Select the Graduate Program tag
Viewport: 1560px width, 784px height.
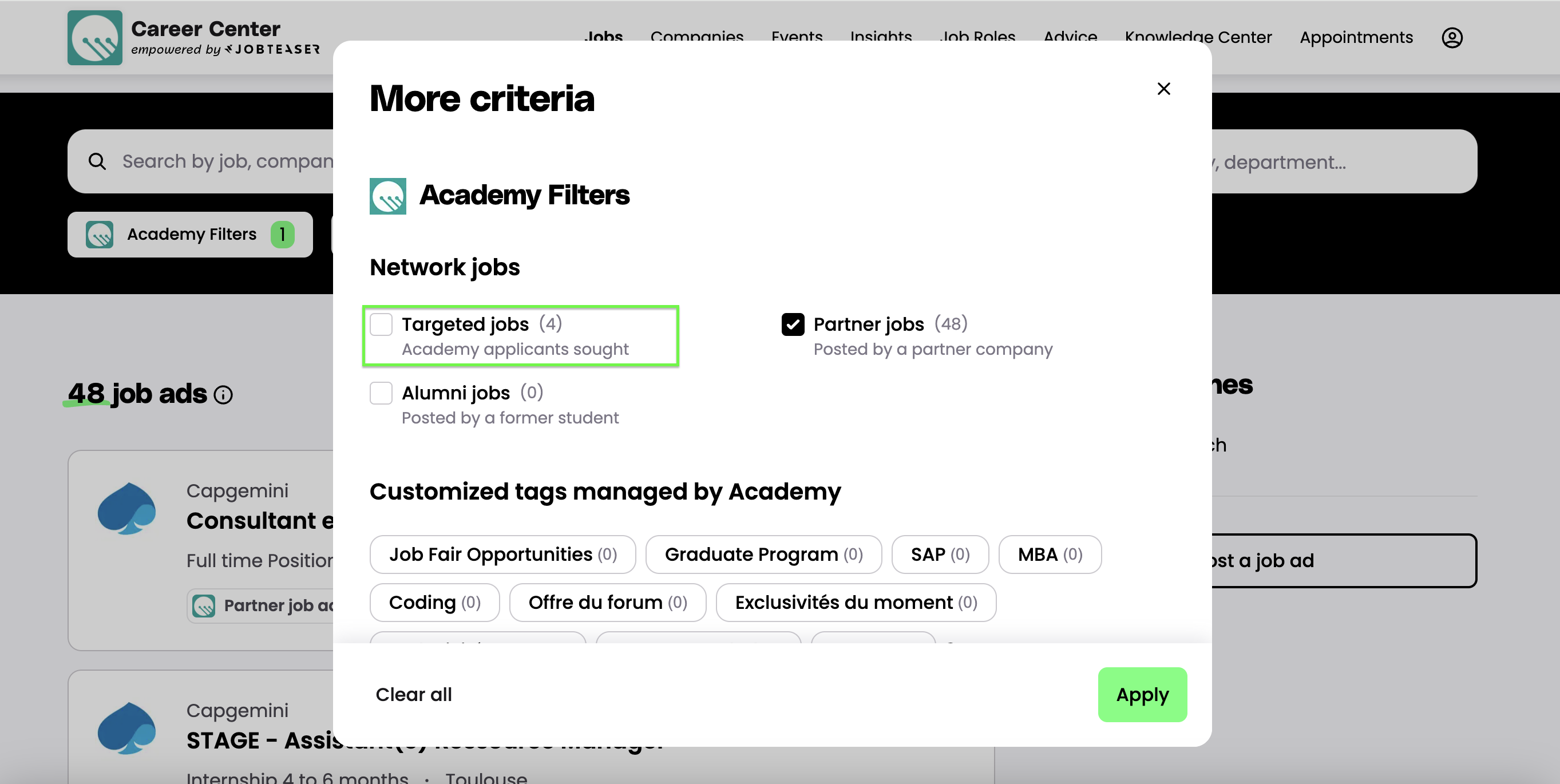[763, 555]
